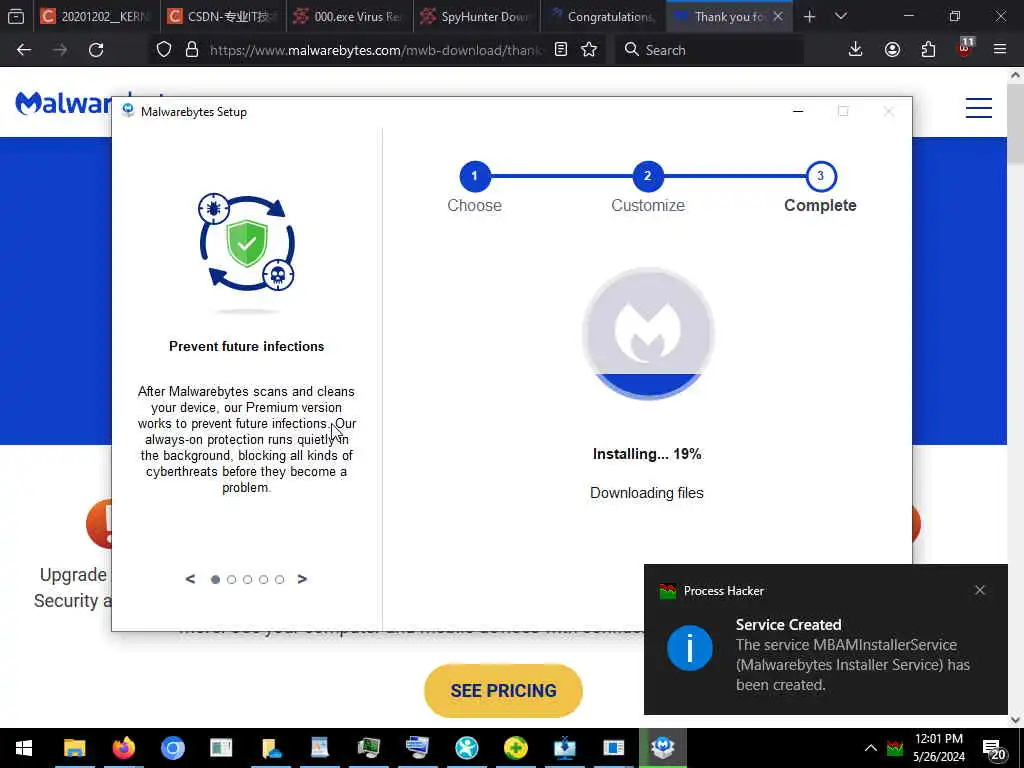The image size is (1024, 768).
Task: Click the blue info icon in notification
Action: pyautogui.click(x=690, y=648)
